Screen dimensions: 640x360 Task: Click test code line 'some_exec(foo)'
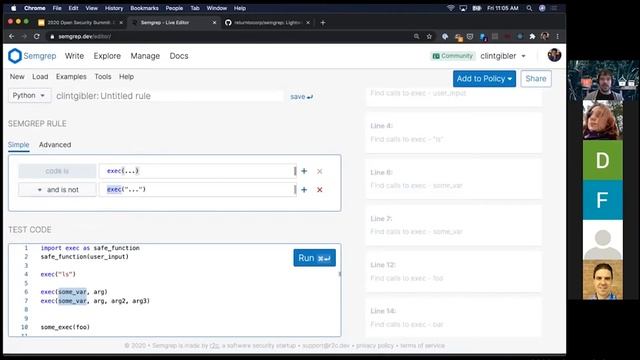[65, 327]
